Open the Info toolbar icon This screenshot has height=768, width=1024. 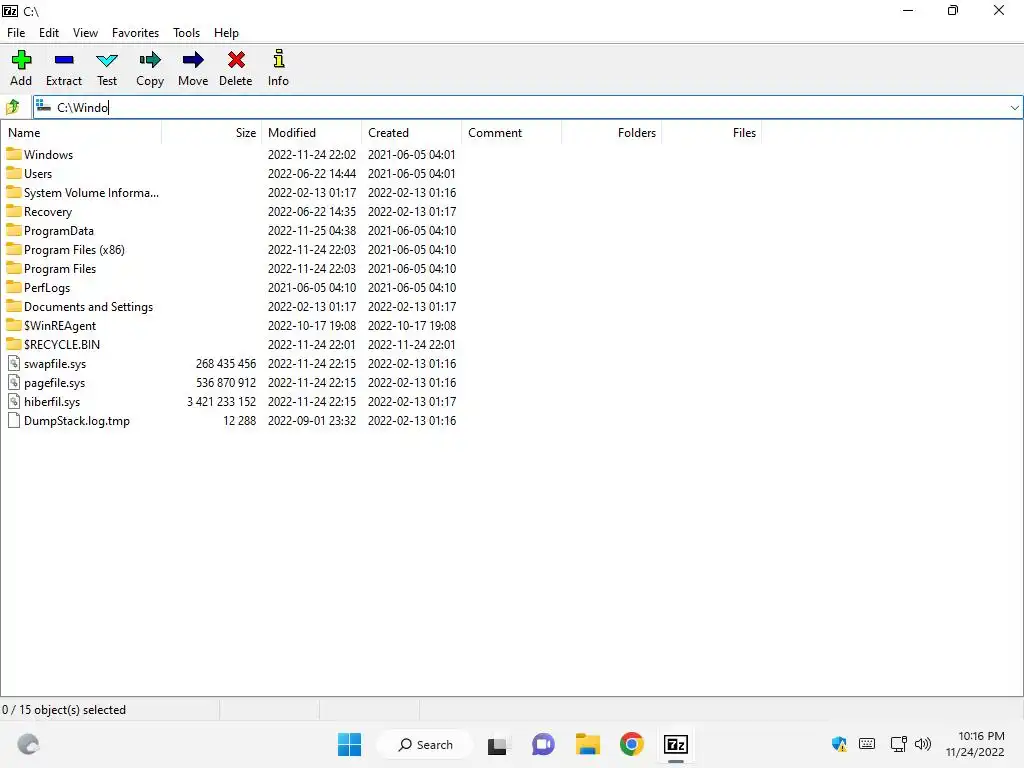278,59
